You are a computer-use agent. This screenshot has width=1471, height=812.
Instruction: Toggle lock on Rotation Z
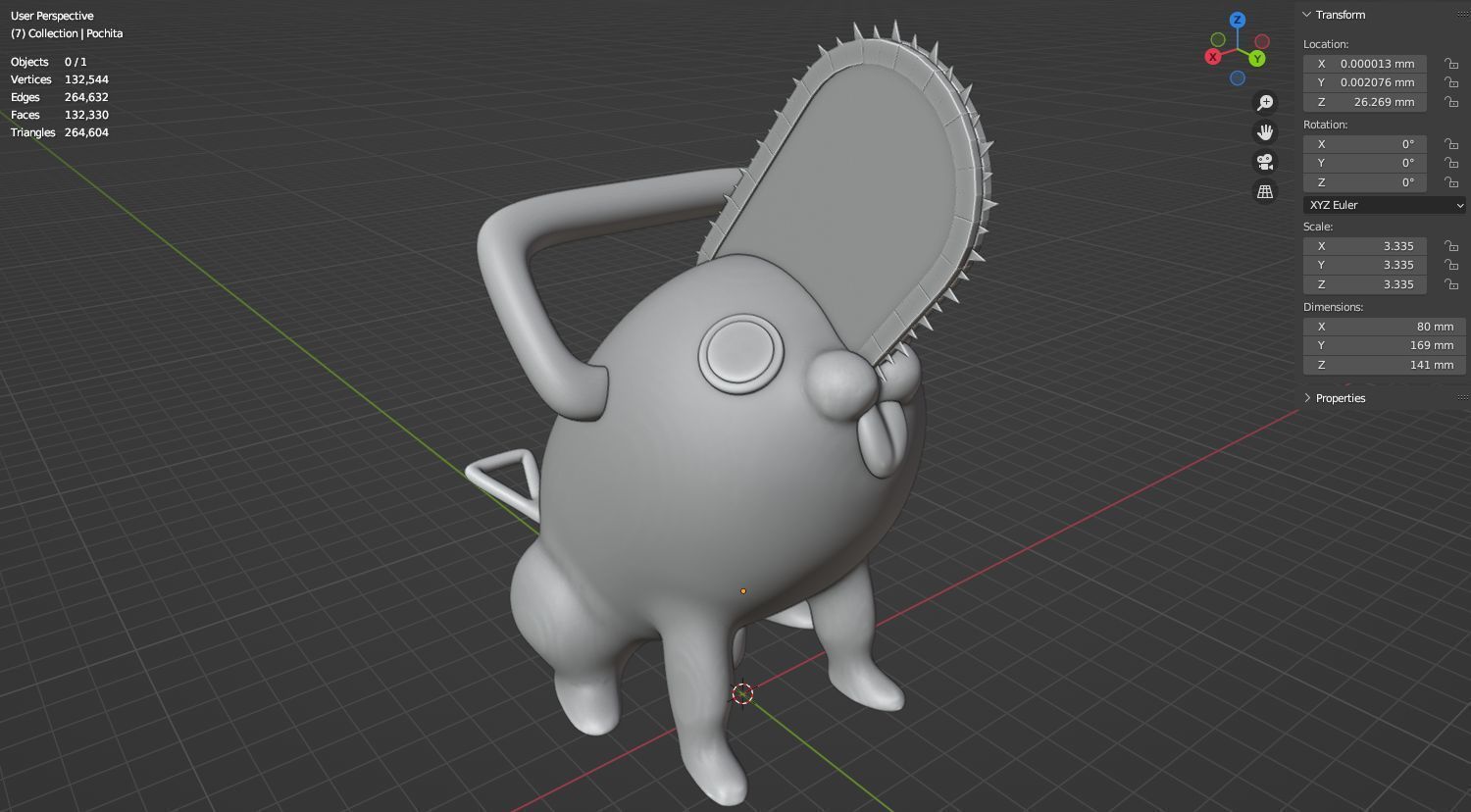[1450, 182]
